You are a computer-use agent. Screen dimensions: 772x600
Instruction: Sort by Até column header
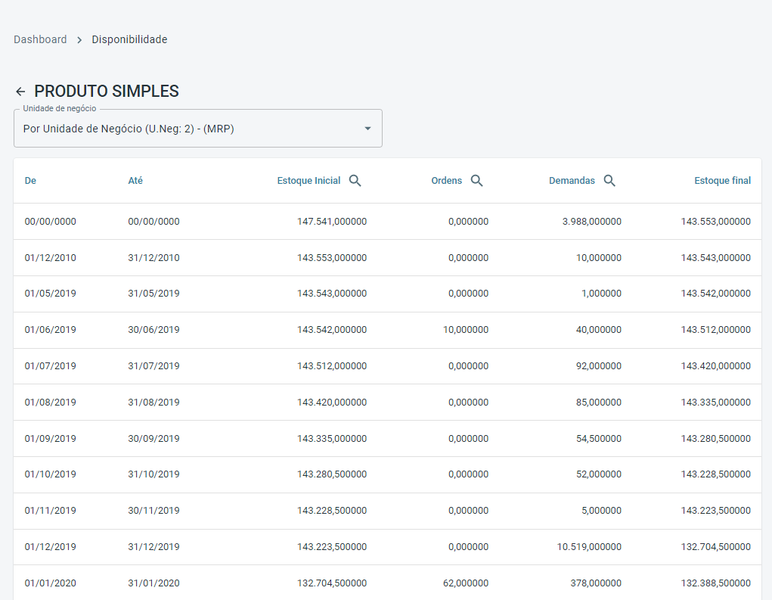(135, 181)
